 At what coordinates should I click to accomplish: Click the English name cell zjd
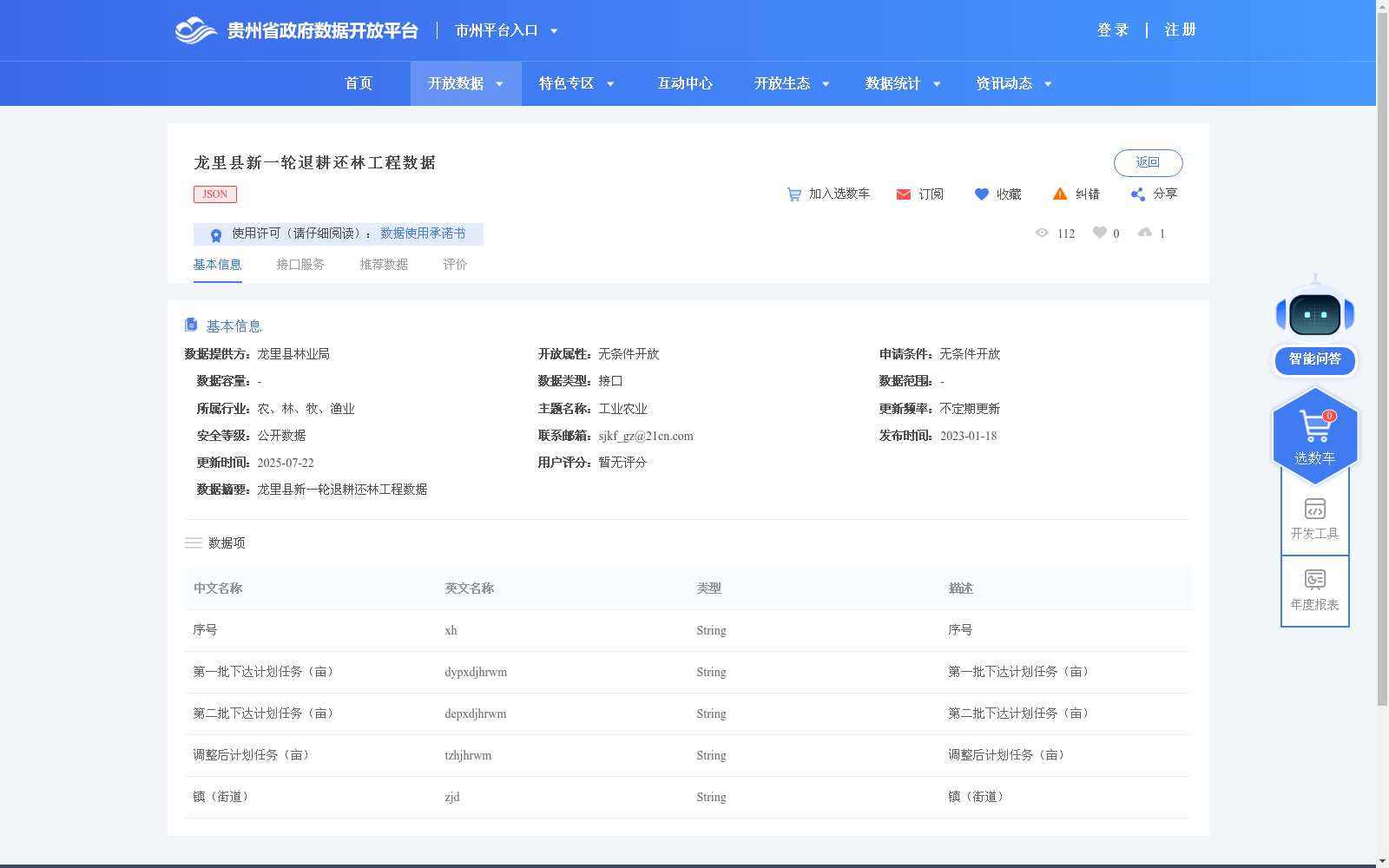(x=452, y=797)
